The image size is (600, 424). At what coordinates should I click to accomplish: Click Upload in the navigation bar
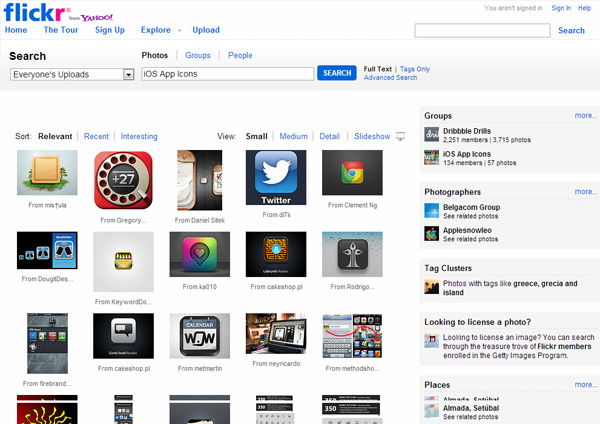206,30
